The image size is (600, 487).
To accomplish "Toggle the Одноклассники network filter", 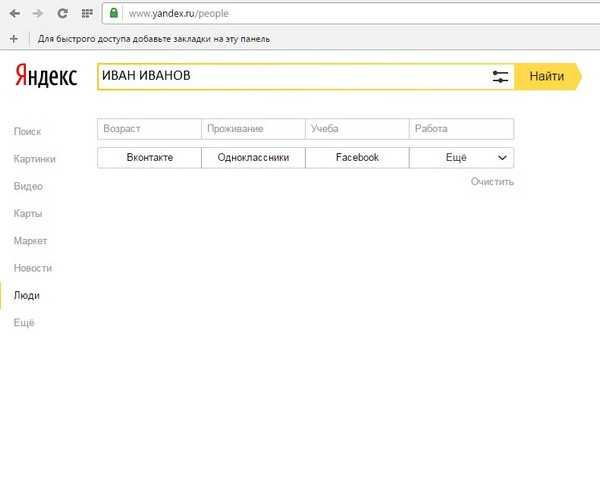I will 253,158.
